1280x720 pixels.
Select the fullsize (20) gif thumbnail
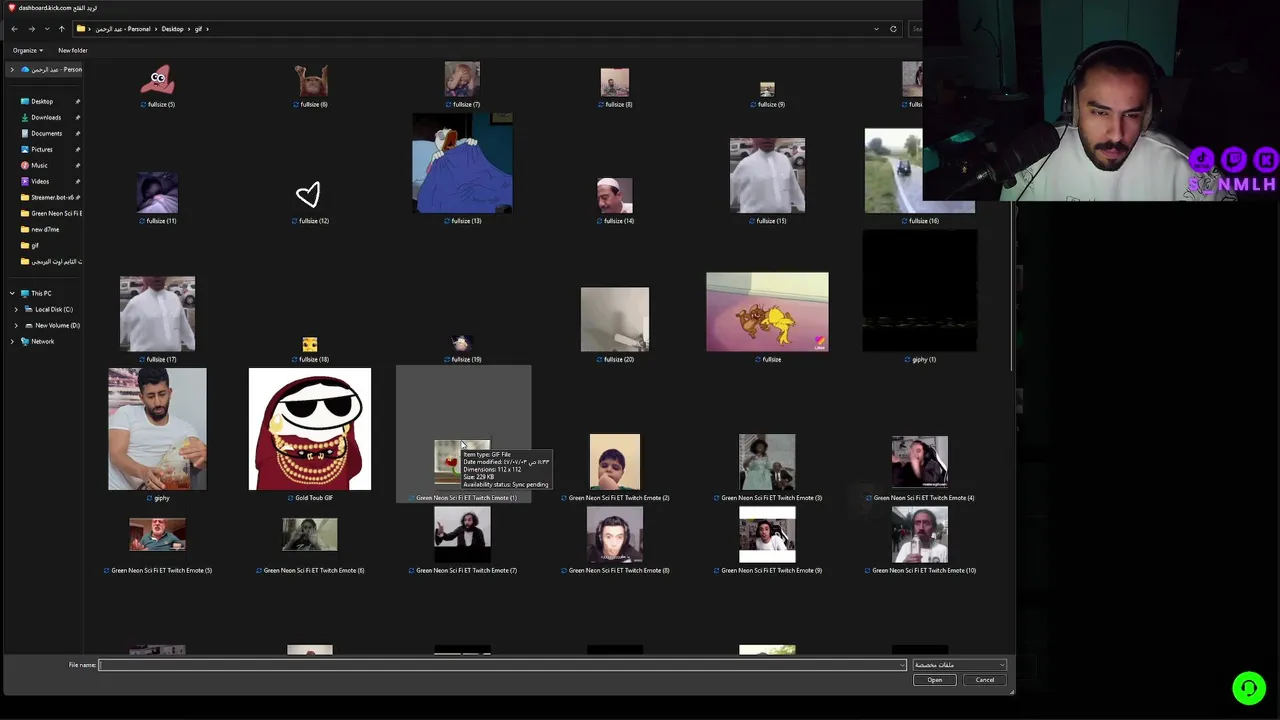[615, 320]
